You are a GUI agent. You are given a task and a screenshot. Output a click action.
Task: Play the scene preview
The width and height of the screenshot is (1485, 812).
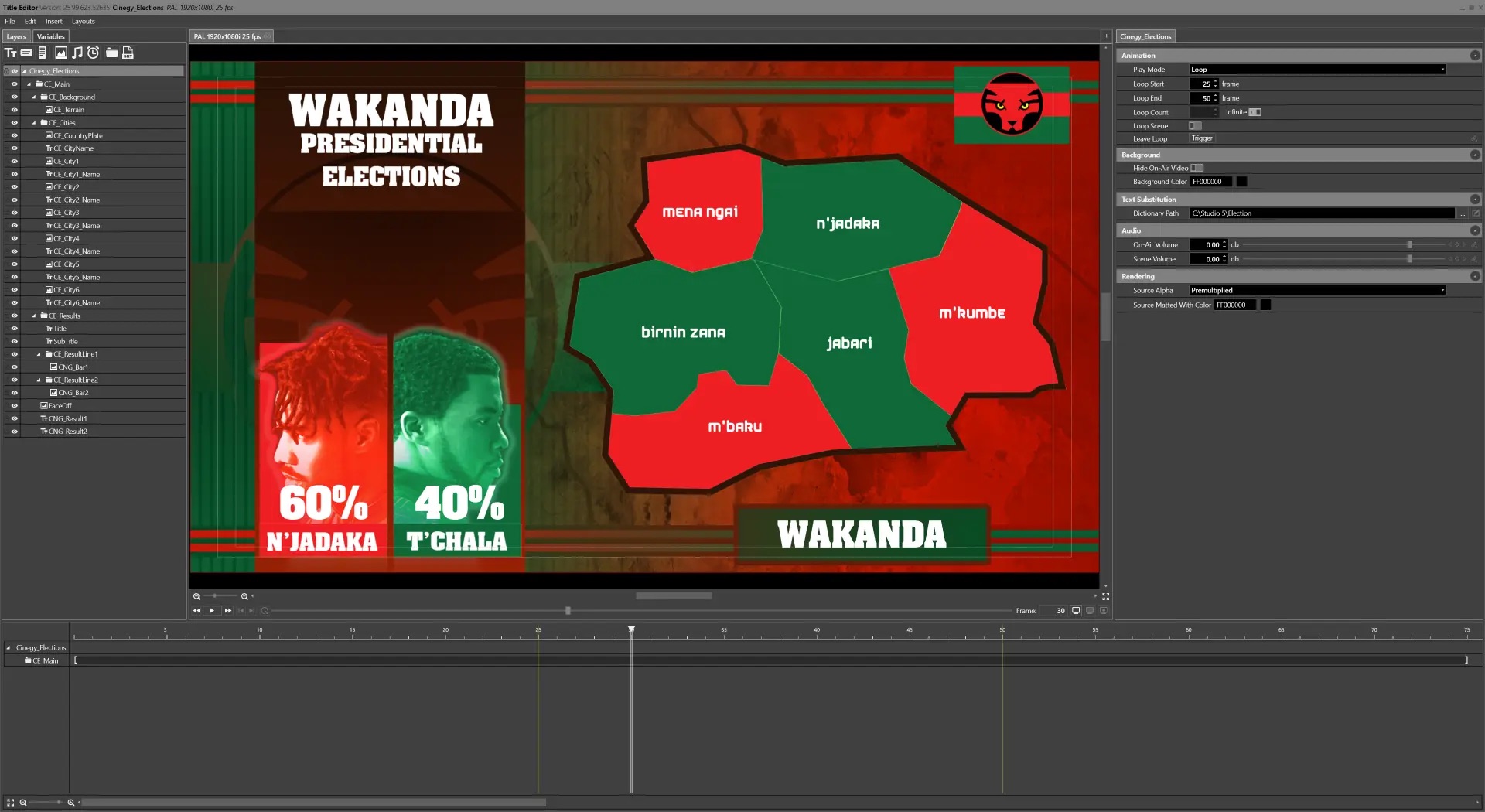212,611
